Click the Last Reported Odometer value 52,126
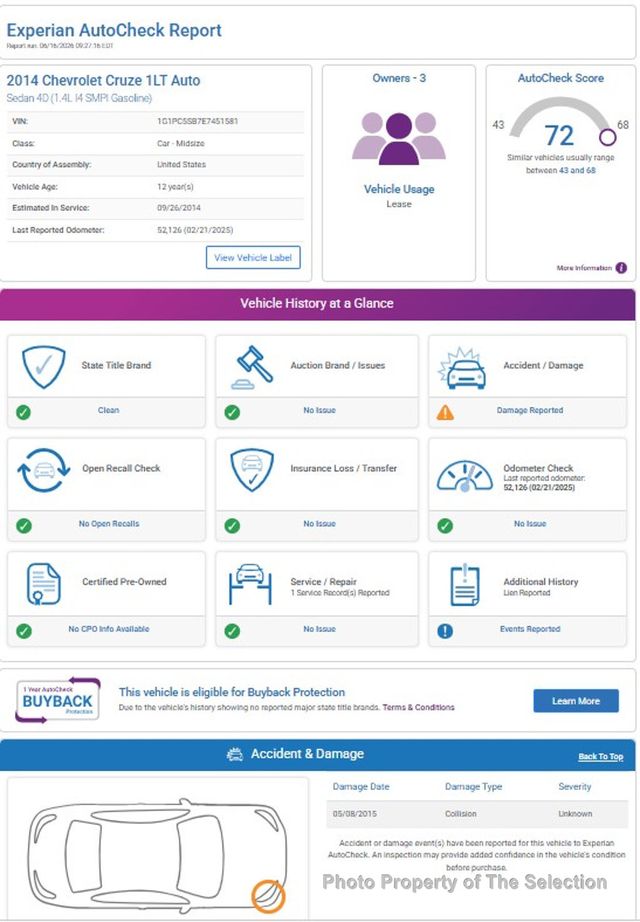Image resolution: width=640 pixels, height=922 pixels. (195, 230)
